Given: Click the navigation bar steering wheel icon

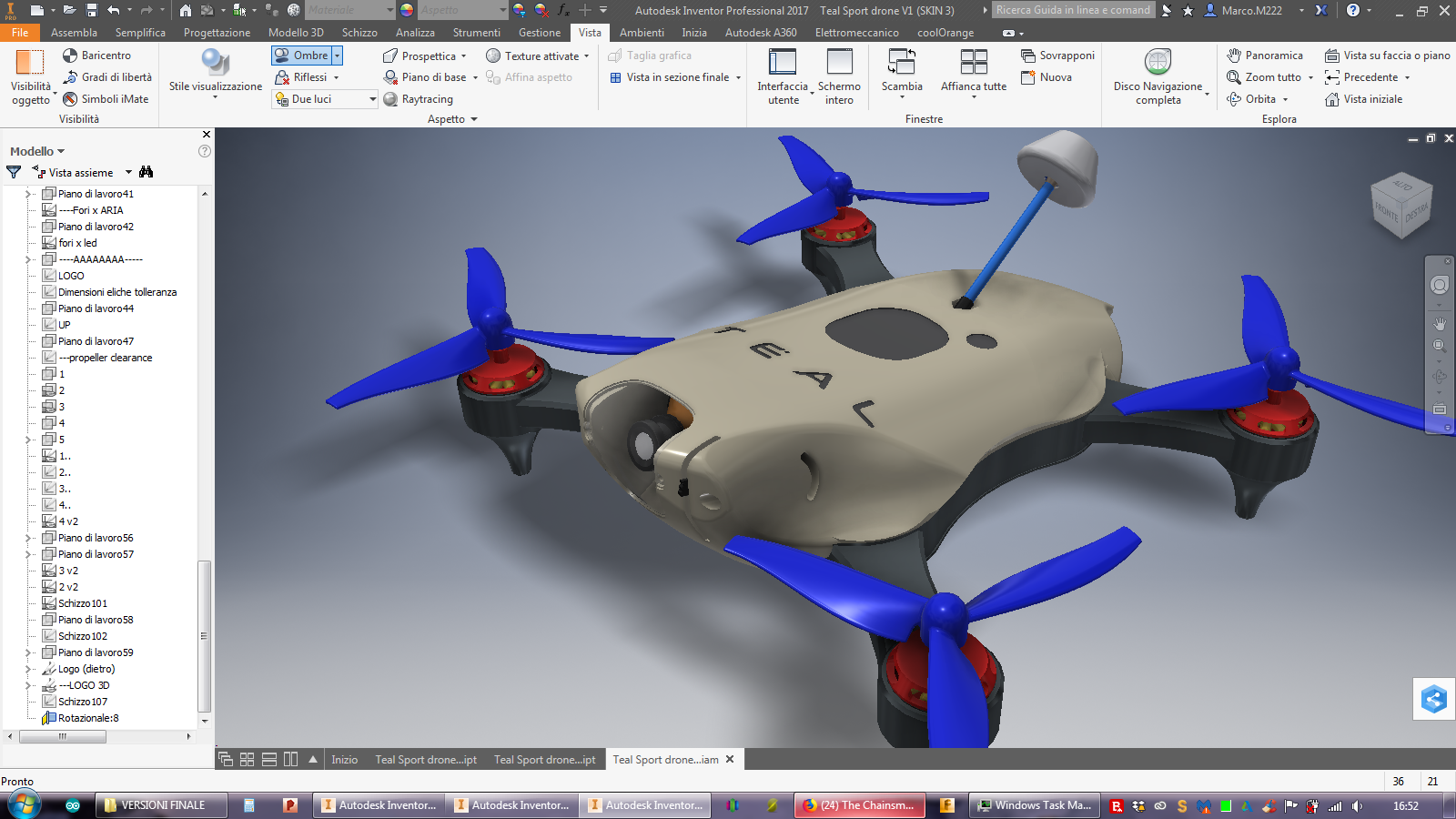Looking at the screenshot, I should point(1440,286).
